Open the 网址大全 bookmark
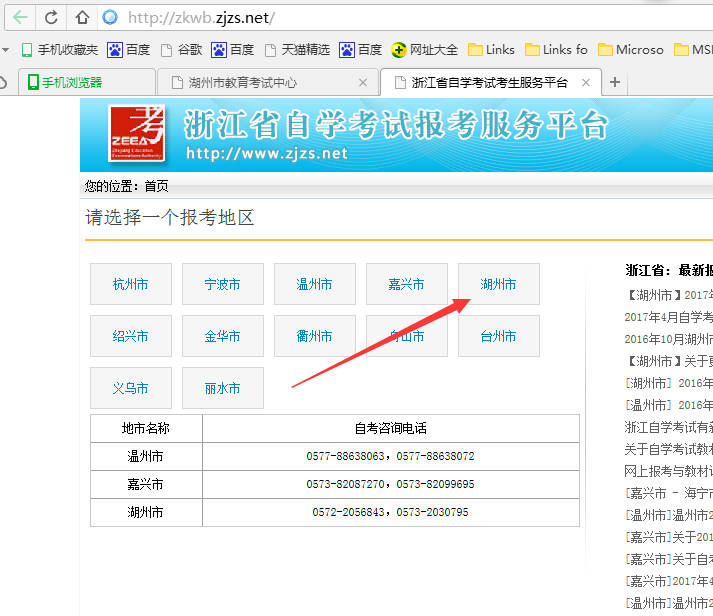 click(x=425, y=50)
